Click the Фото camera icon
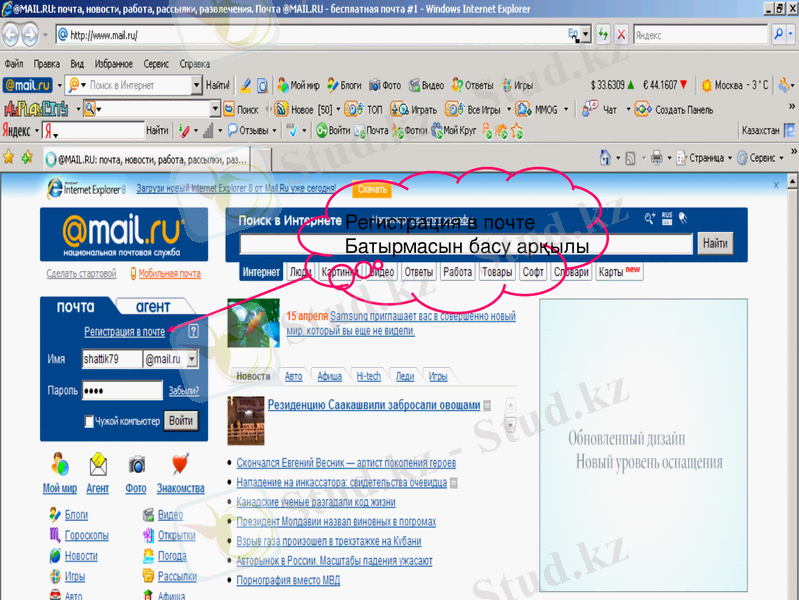This screenshot has height=600, width=799. pyautogui.click(x=136, y=465)
